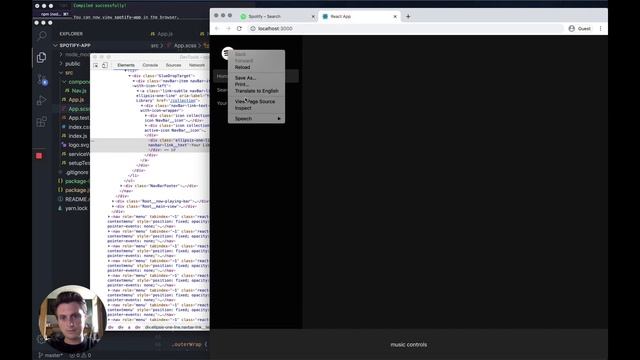
Task: Go forward in Chrome
Action: [x=228, y=29]
